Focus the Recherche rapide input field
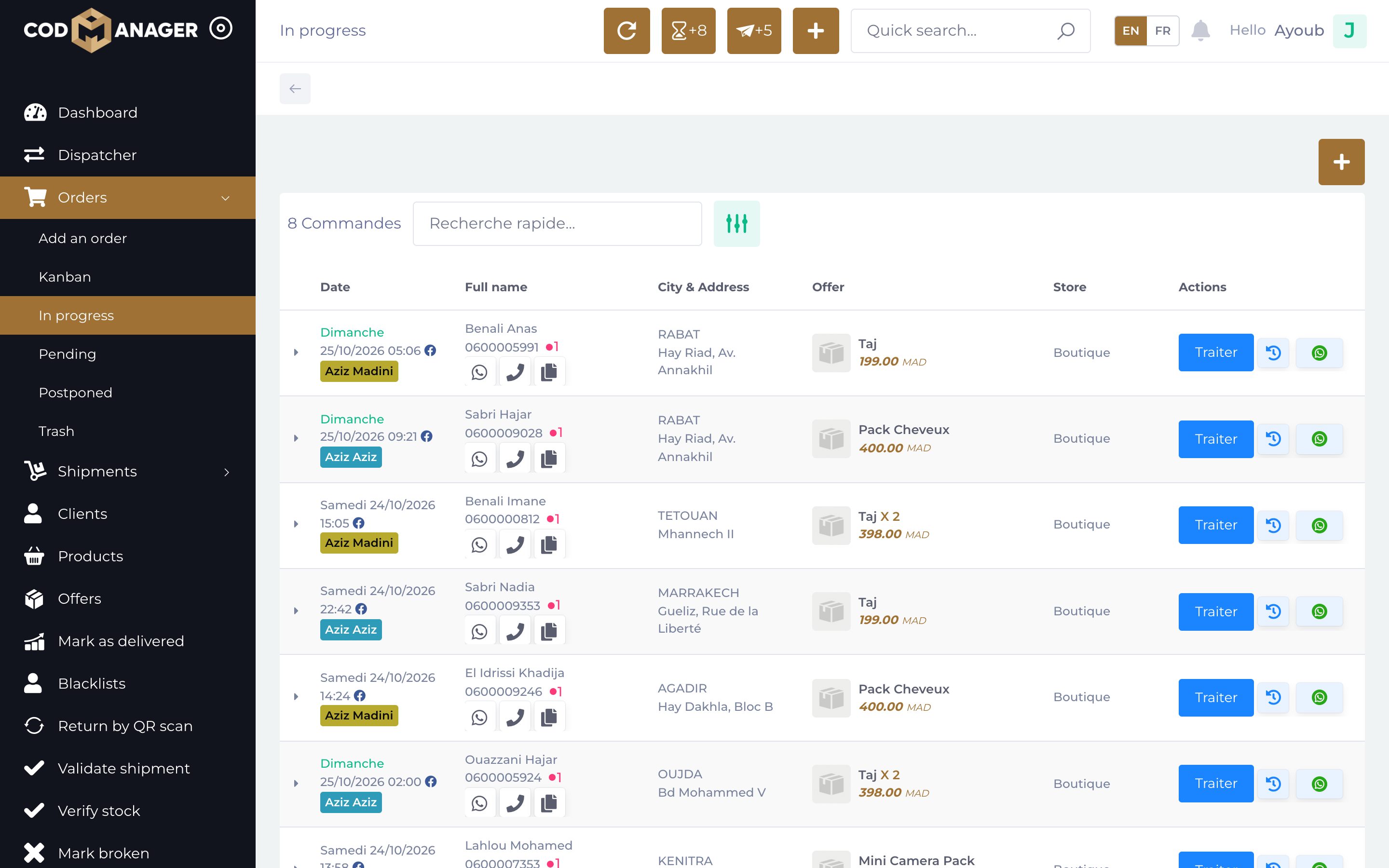Viewport: 1389px width, 868px height. click(x=557, y=223)
